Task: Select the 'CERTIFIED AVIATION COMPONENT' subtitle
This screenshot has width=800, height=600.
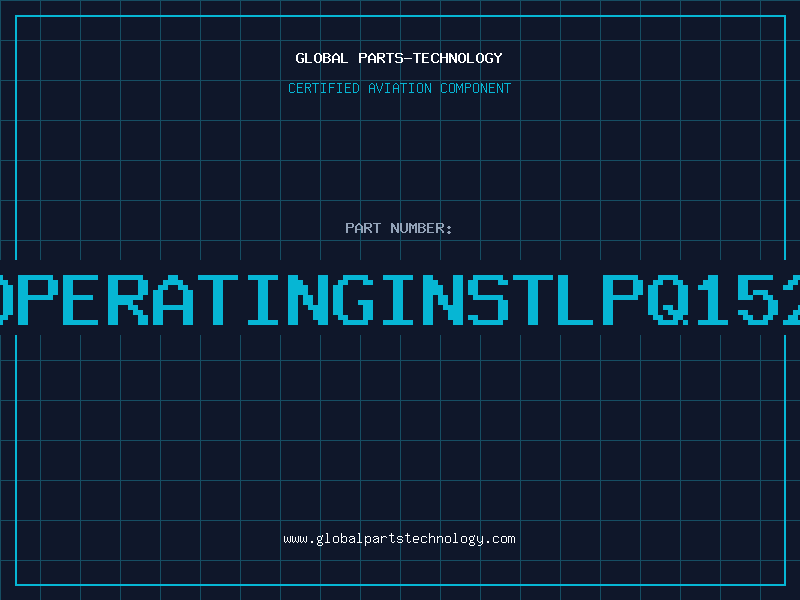Action: tap(399, 88)
